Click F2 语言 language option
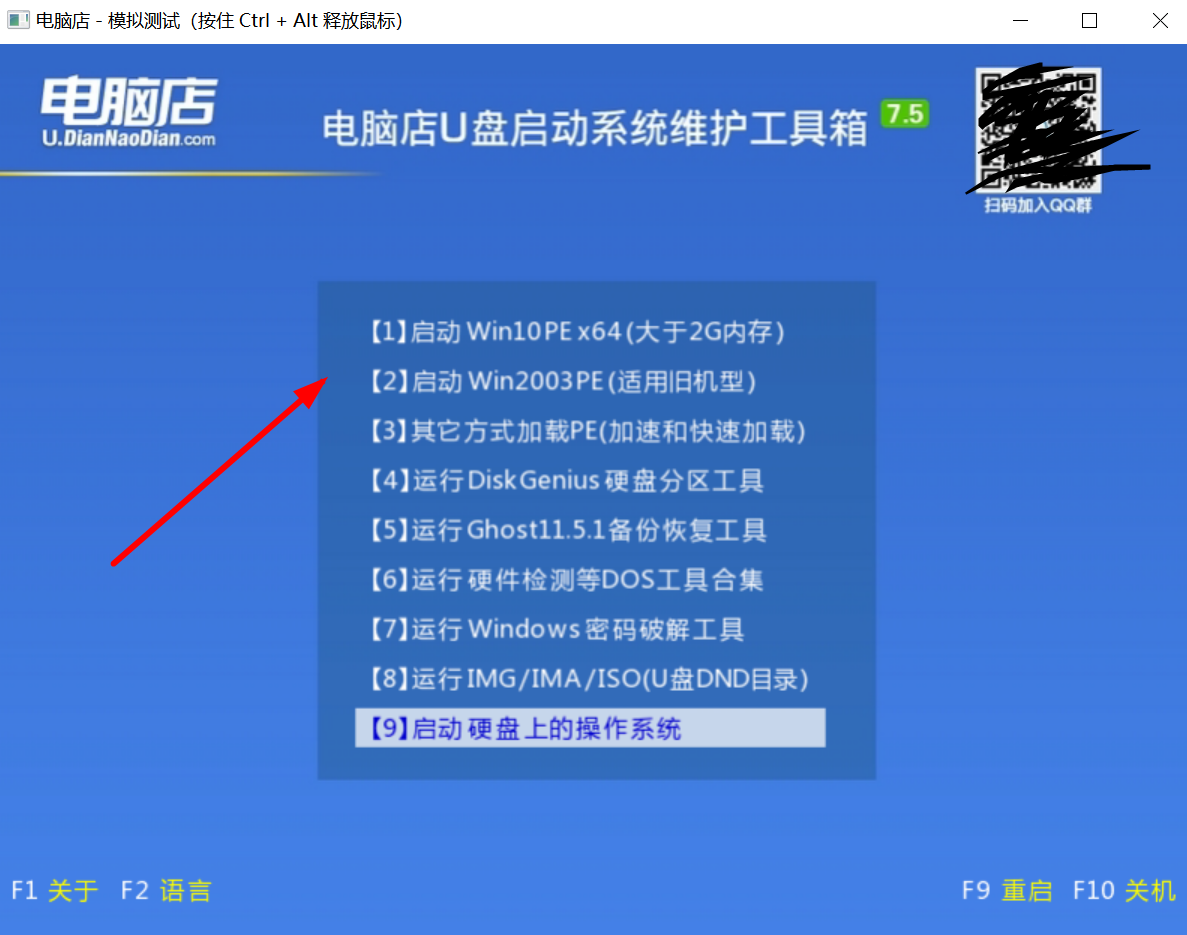 click(x=166, y=890)
